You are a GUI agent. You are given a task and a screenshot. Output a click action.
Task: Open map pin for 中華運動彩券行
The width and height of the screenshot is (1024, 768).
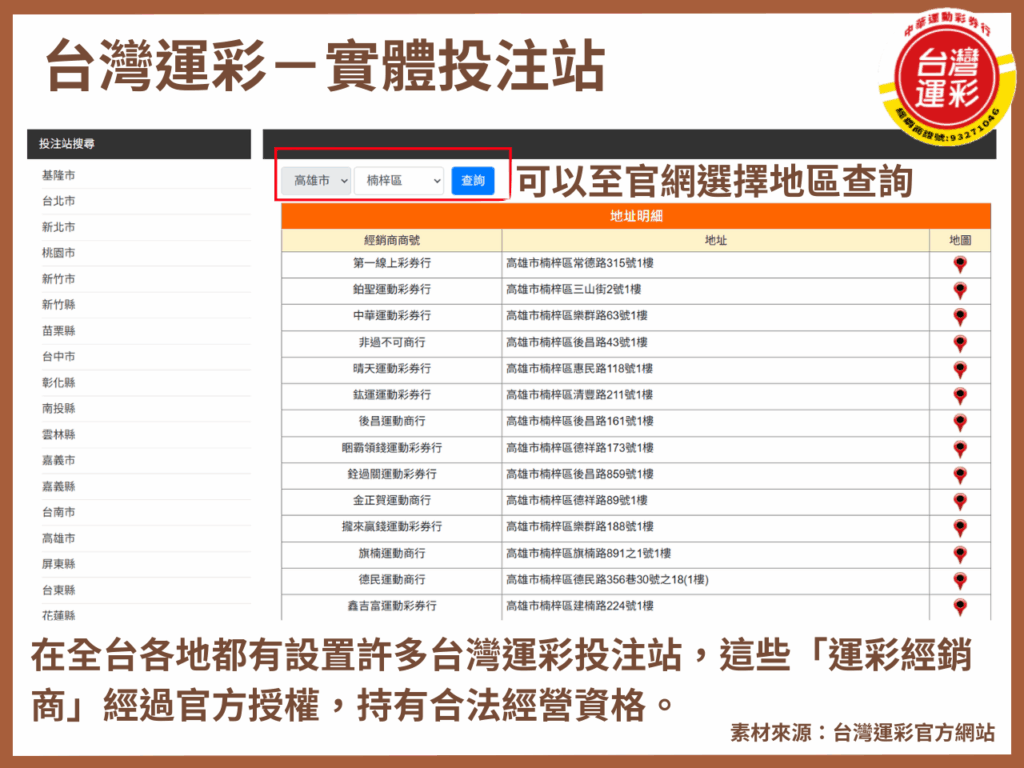pos(959,317)
